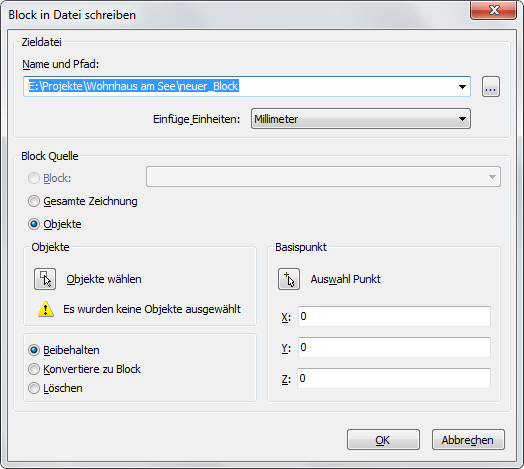
Task: Select the Gesamte Zeichnung radio option
Action: coord(34,201)
